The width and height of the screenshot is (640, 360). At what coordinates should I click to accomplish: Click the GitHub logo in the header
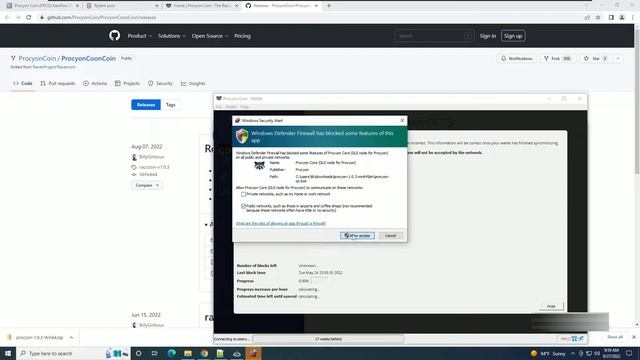pos(115,36)
